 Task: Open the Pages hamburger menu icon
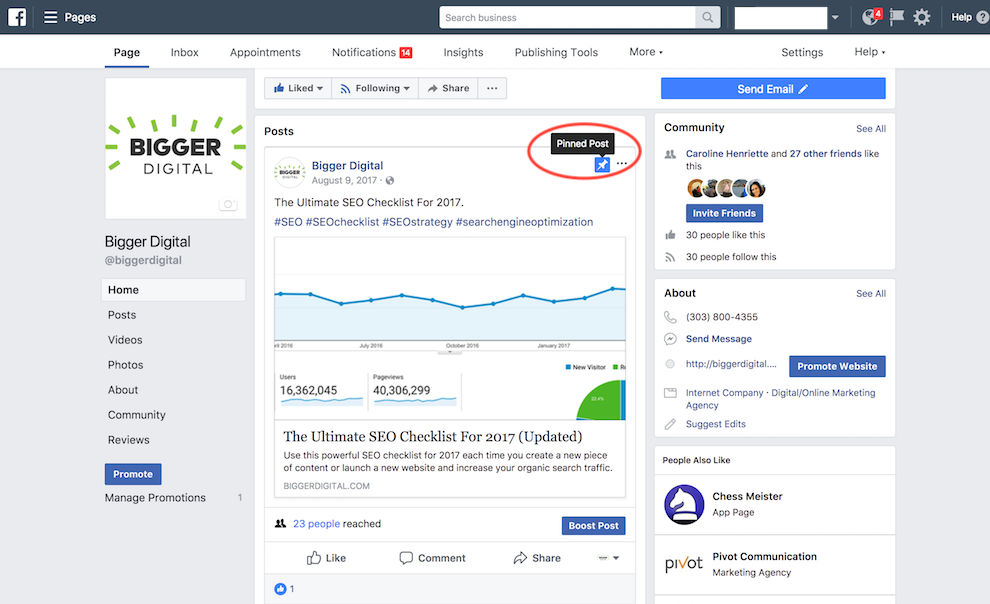pyautogui.click(x=51, y=17)
